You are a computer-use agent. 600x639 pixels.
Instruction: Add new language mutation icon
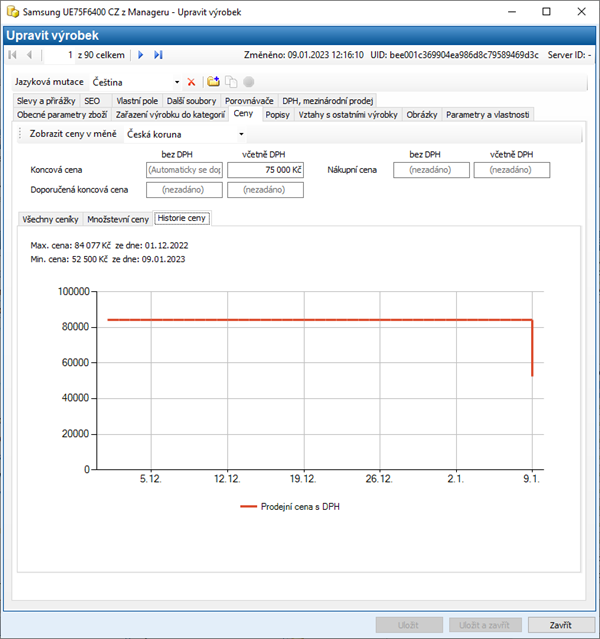click(x=213, y=81)
